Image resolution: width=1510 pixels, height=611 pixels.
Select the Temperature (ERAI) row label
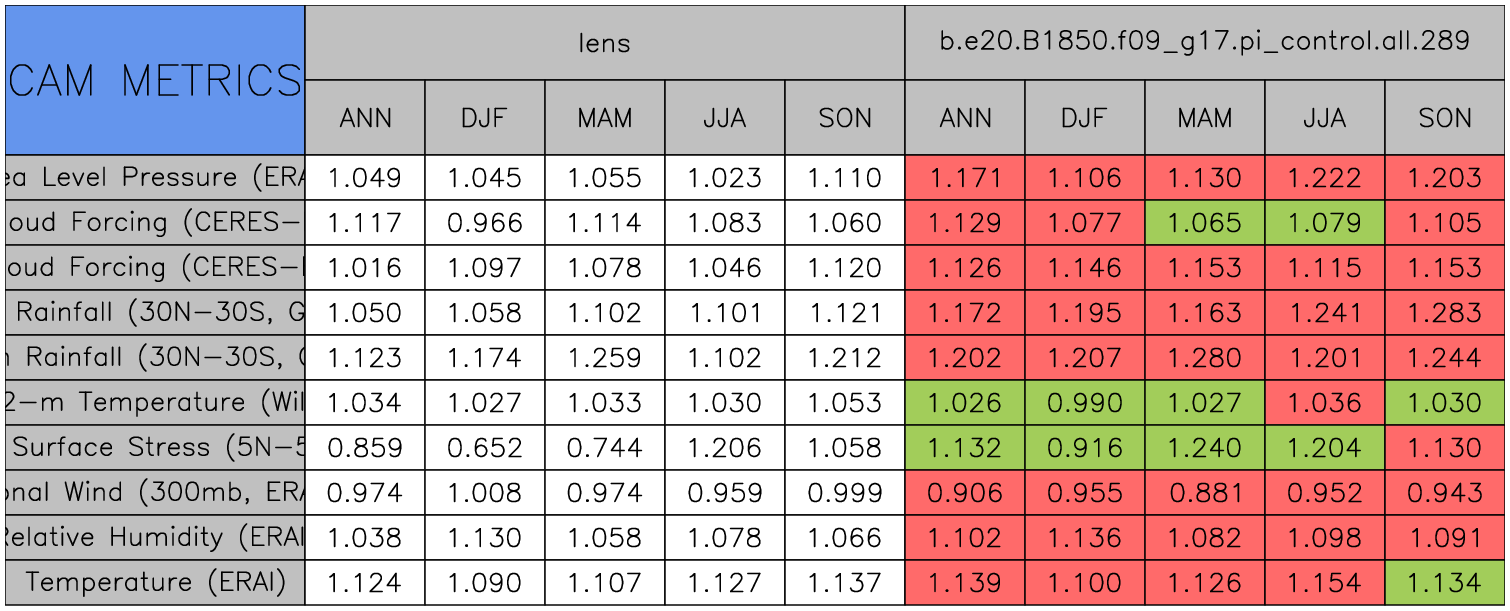pyautogui.click(x=155, y=582)
